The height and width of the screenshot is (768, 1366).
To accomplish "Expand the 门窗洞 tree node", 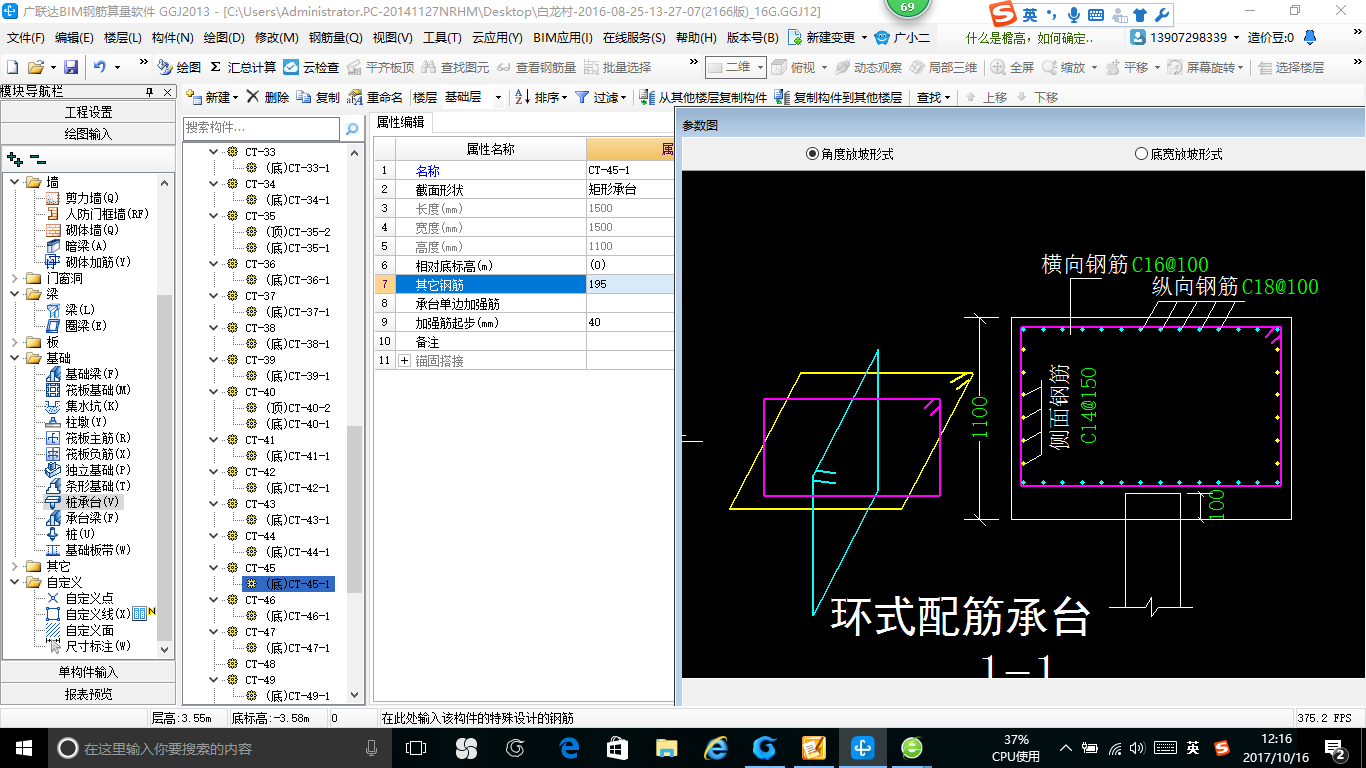I will point(15,278).
